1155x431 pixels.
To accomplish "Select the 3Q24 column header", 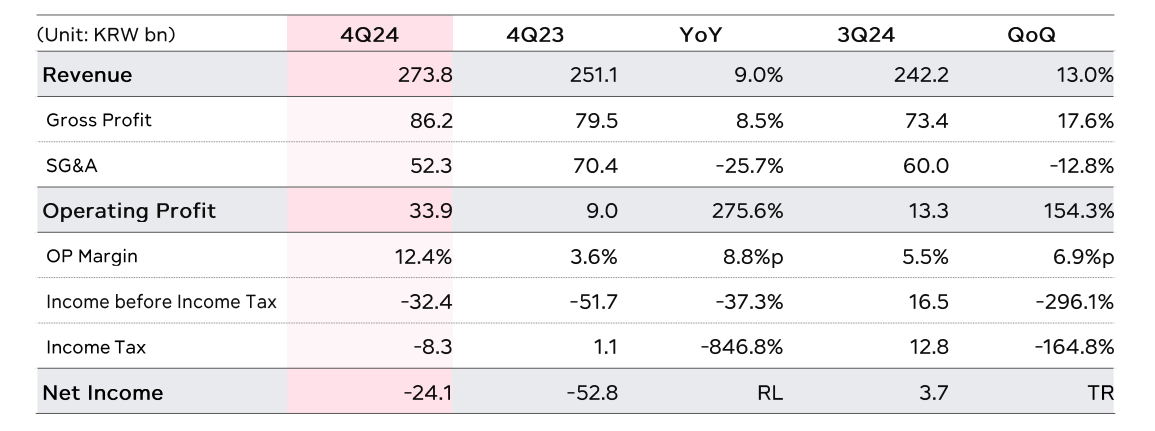I will tap(866, 35).
